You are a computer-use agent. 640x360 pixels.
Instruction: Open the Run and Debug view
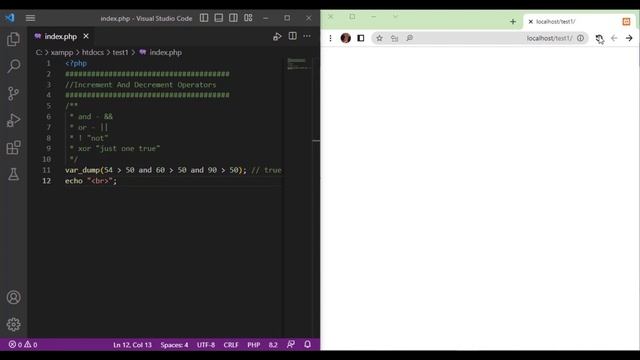pos(13,120)
